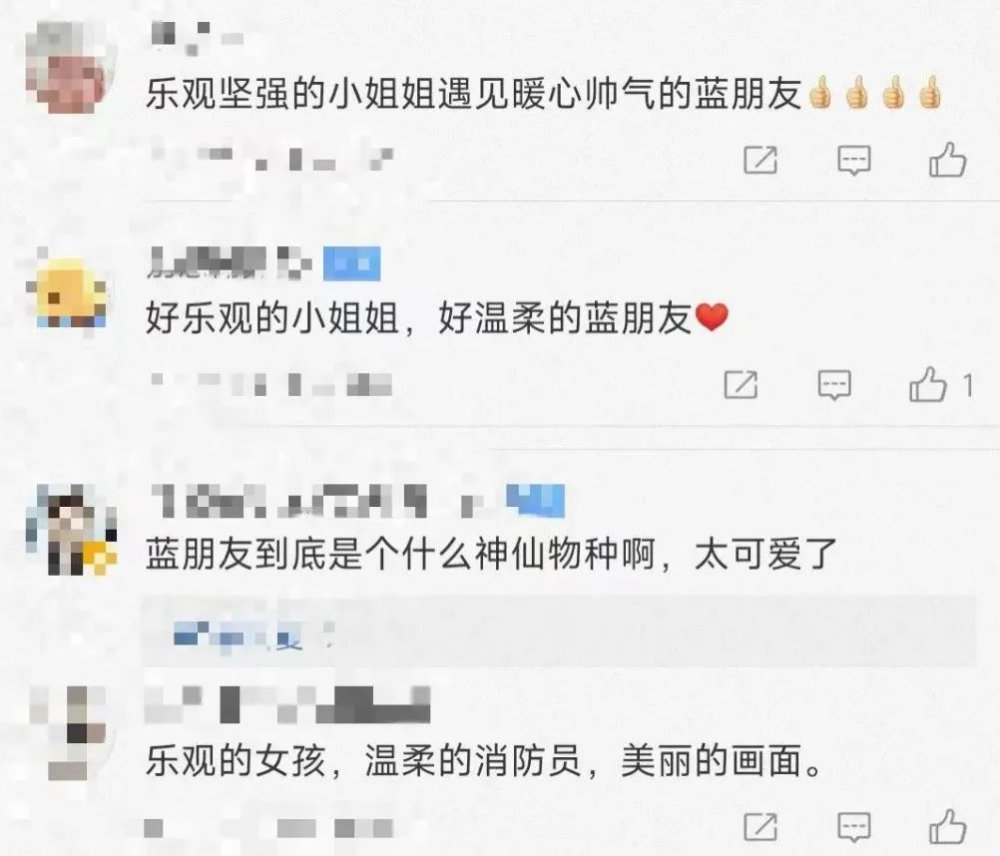Open the first commenter's pixelated profile avatar
This screenshot has width=1000, height=856.
point(72,67)
